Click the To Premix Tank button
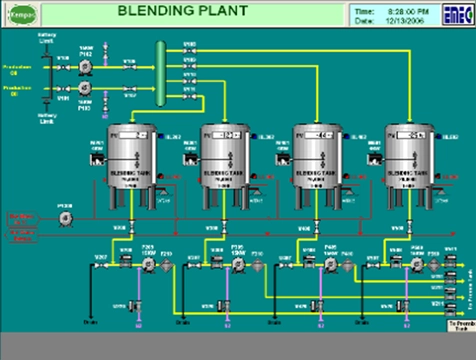Screen dimensions: 476x360 pyautogui.click(x=461, y=326)
